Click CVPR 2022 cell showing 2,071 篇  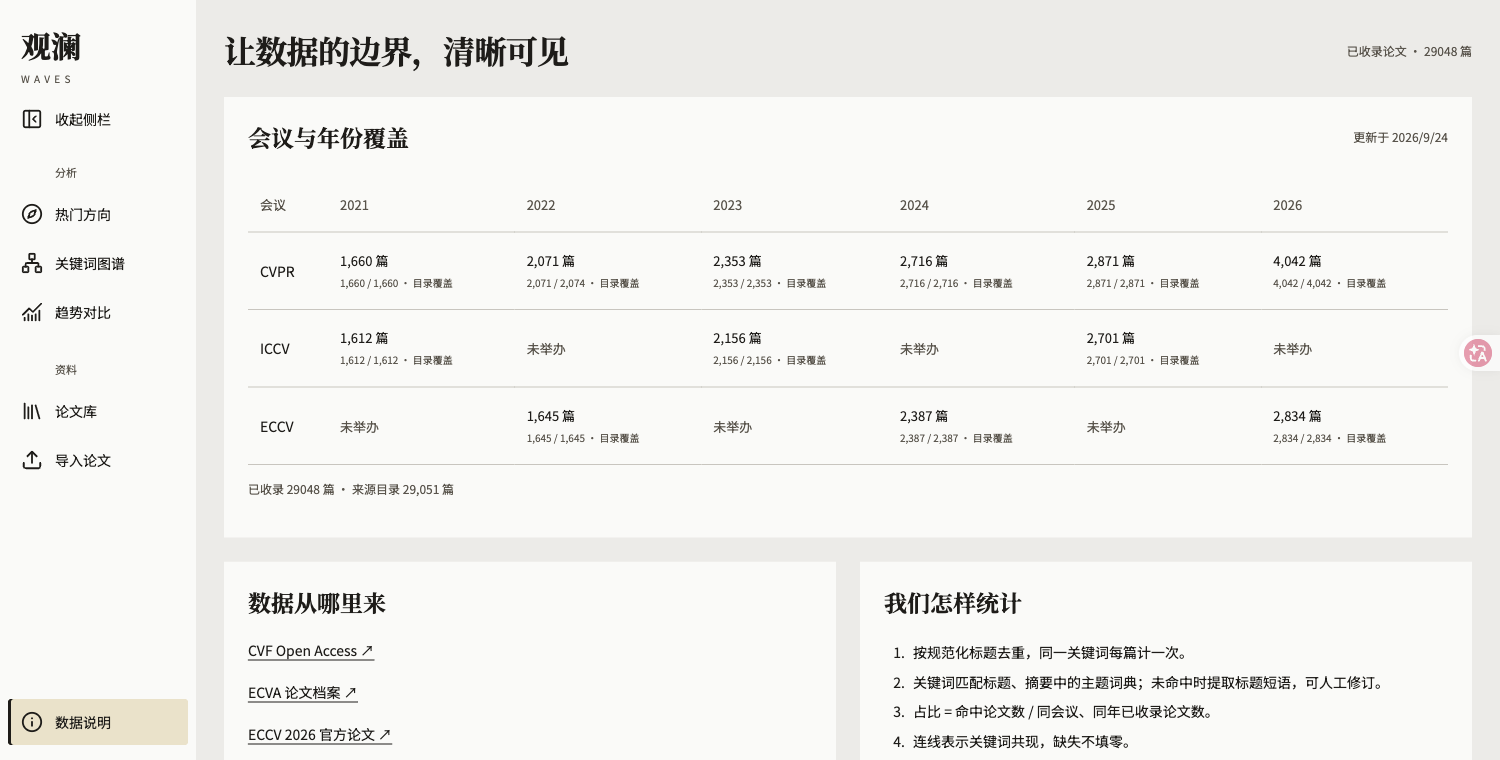pyautogui.click(x=607, y=271)
